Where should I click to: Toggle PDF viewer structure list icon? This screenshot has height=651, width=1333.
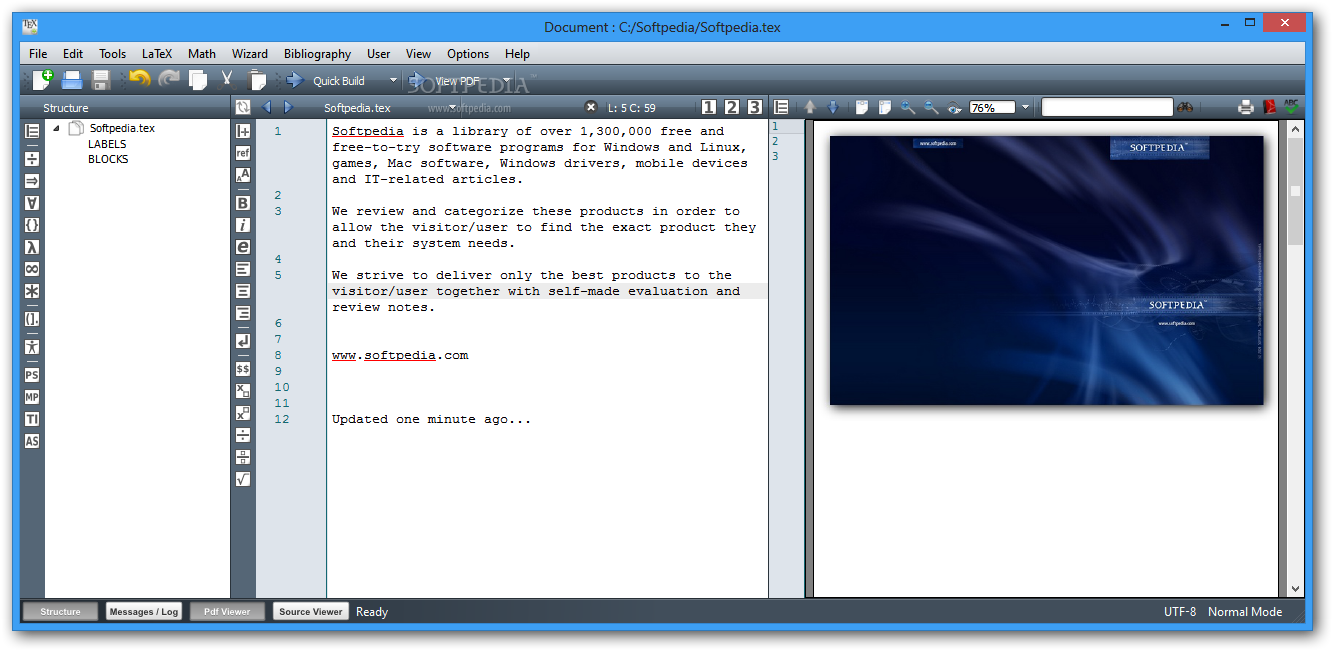(782, 107)
